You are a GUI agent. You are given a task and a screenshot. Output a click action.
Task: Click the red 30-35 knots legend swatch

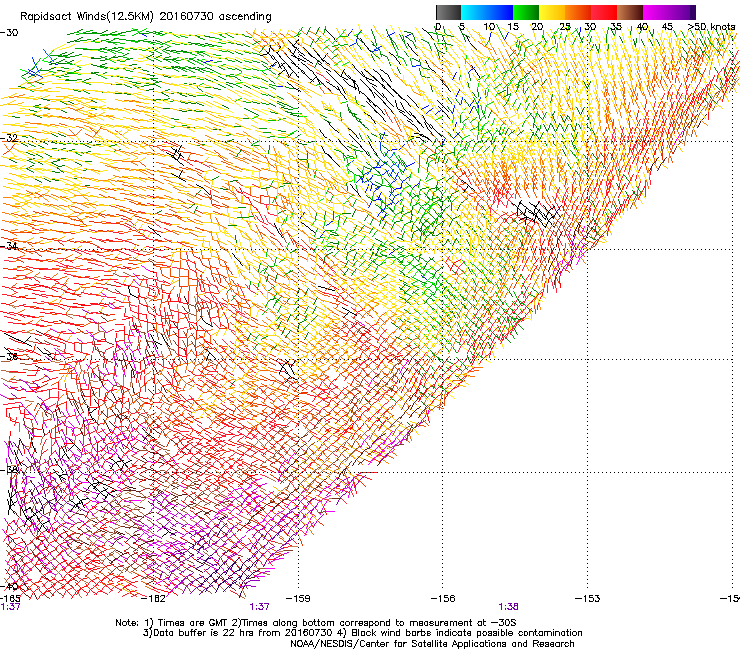coord(604,12)
